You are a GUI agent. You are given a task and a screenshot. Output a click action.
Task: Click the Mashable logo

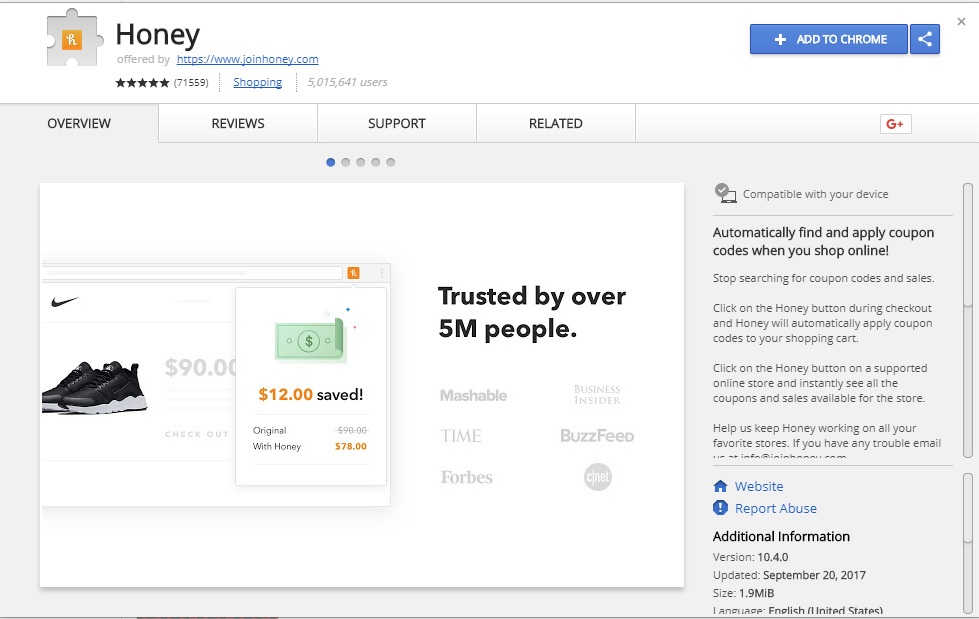[x=473, y=395]
